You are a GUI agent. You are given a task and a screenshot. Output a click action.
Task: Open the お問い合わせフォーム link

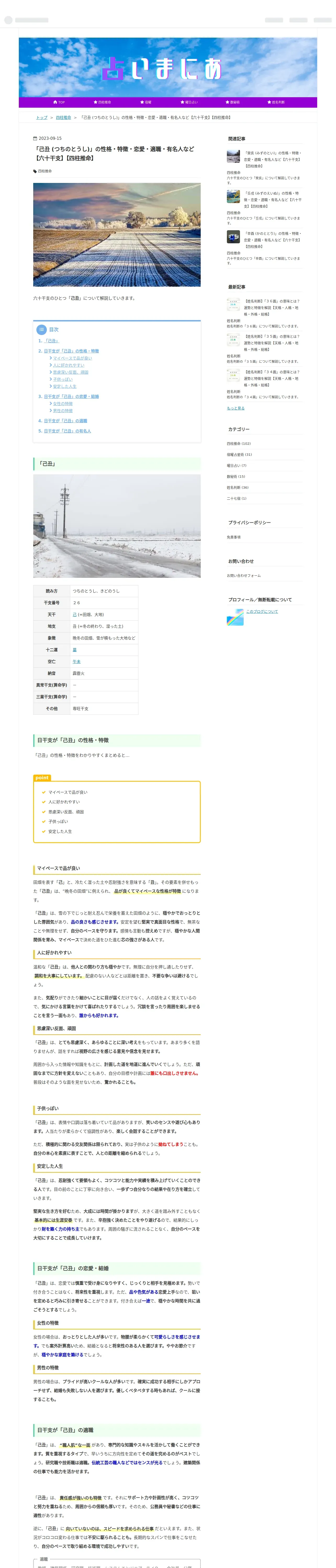pyautogui.click(x=244, y=576)
